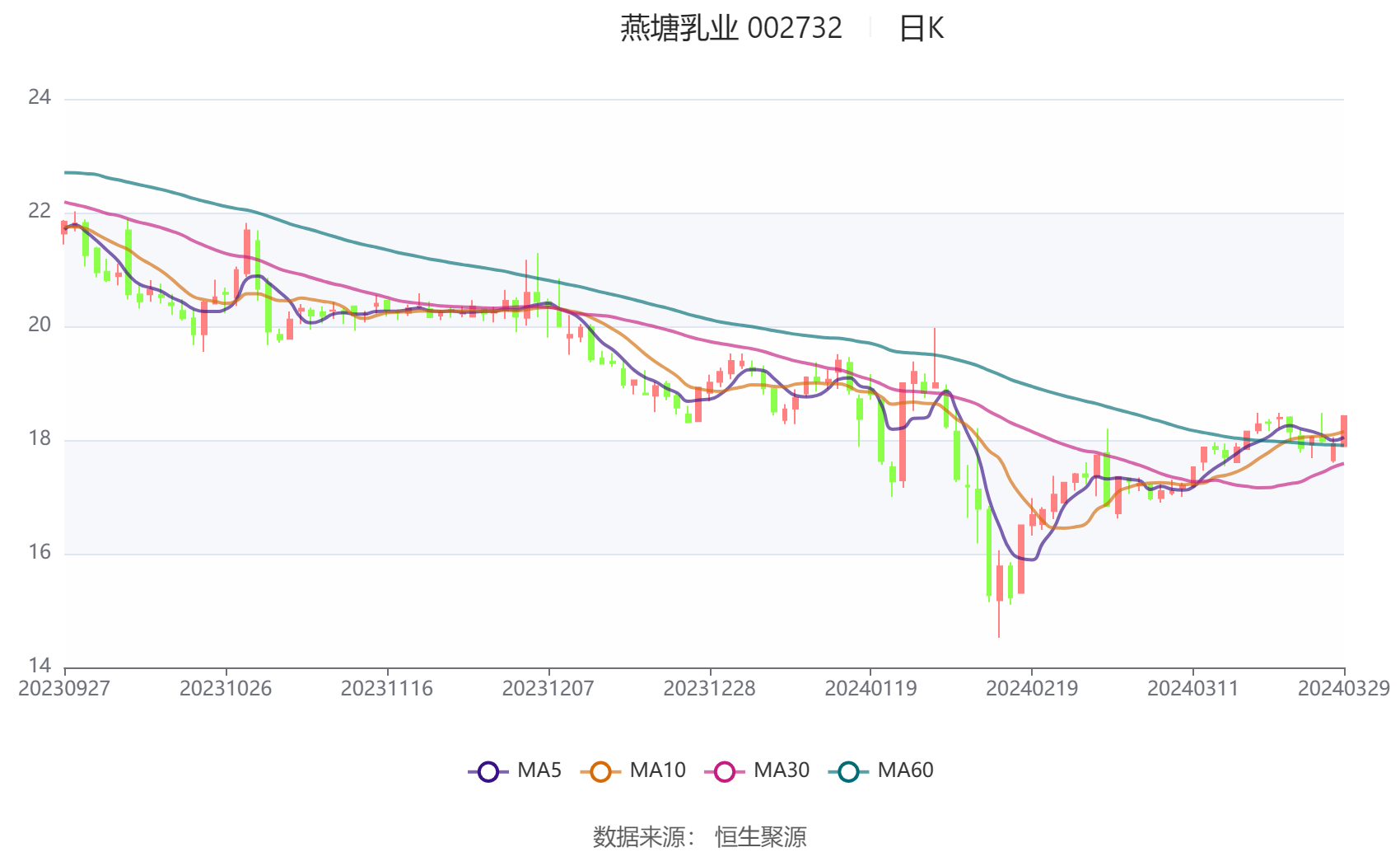Hide the MA10 line using its text label

657,770
